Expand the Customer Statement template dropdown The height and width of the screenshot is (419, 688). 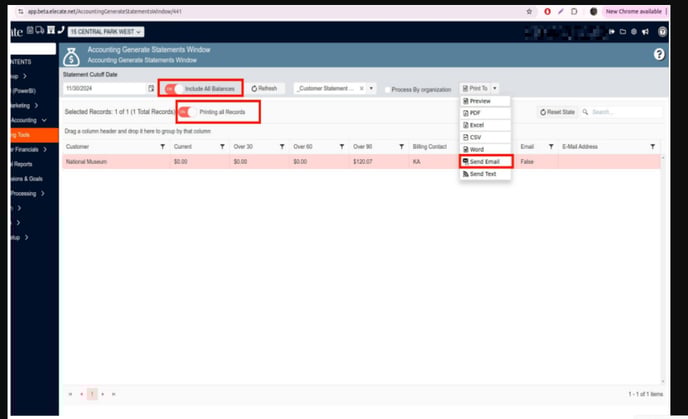(x=373, y=88)
